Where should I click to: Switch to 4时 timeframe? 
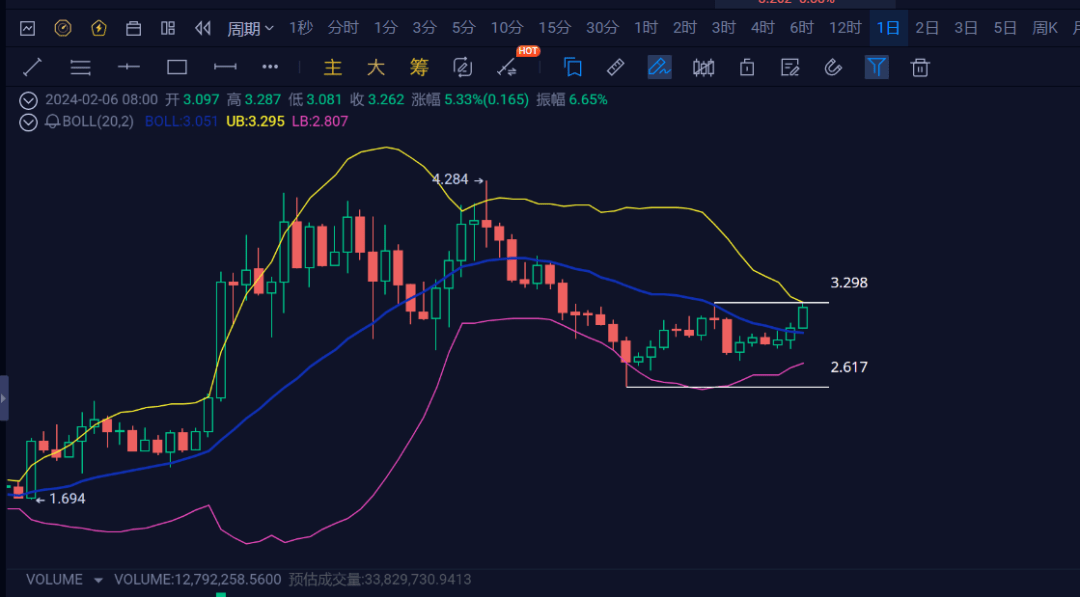tap(762, 28)
